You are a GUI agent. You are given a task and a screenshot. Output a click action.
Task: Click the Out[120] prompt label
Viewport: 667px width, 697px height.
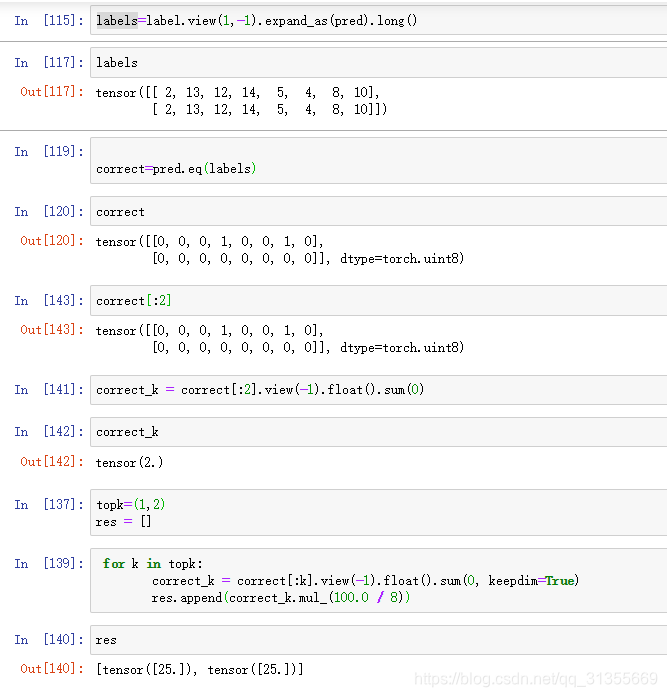coord(52,240)
